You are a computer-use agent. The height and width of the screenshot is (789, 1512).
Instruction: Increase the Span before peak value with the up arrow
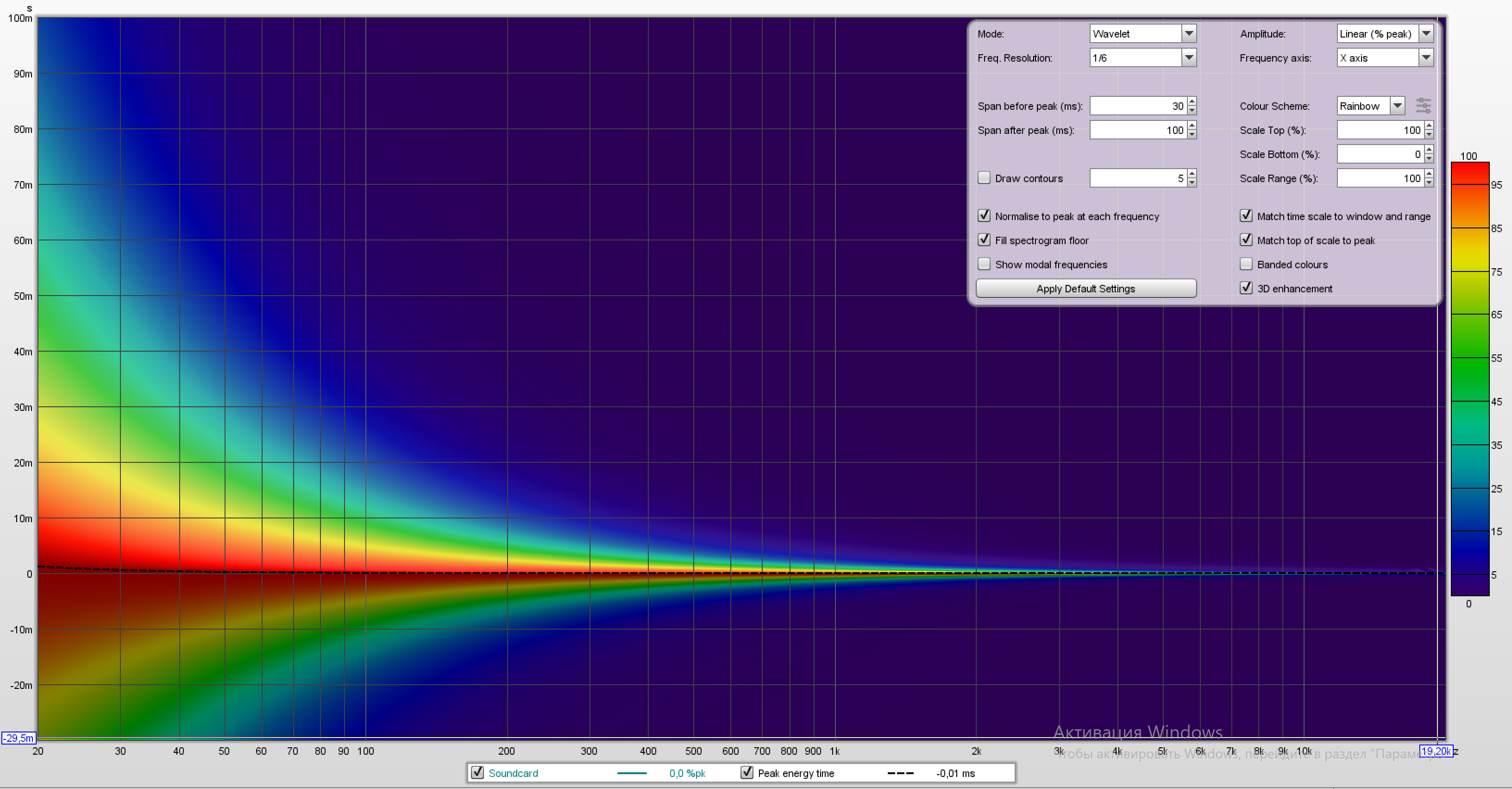1192,102
